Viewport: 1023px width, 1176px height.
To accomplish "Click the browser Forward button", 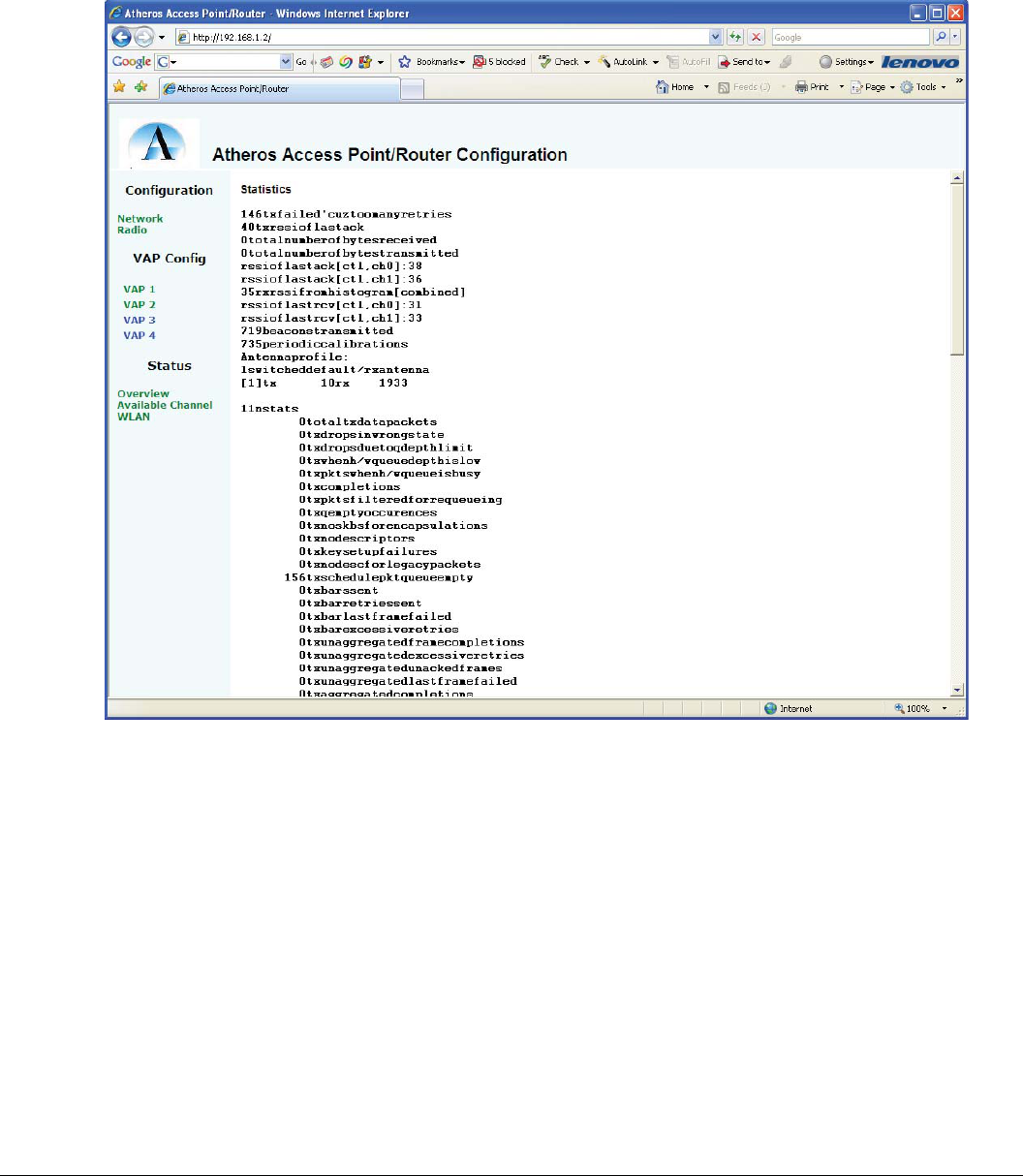I will [143, 37].
